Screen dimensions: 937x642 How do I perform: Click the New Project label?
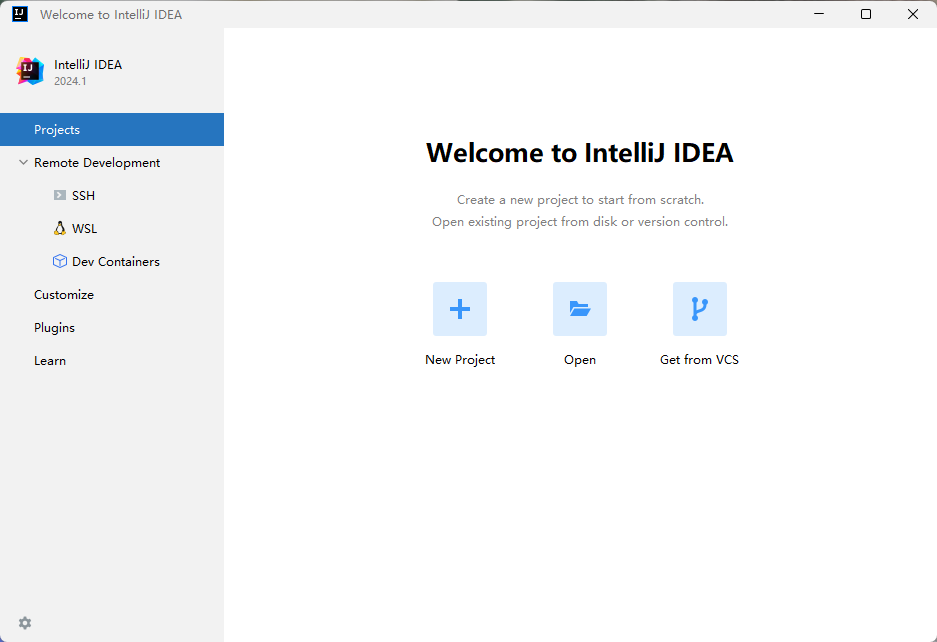(x=459, y=359)
